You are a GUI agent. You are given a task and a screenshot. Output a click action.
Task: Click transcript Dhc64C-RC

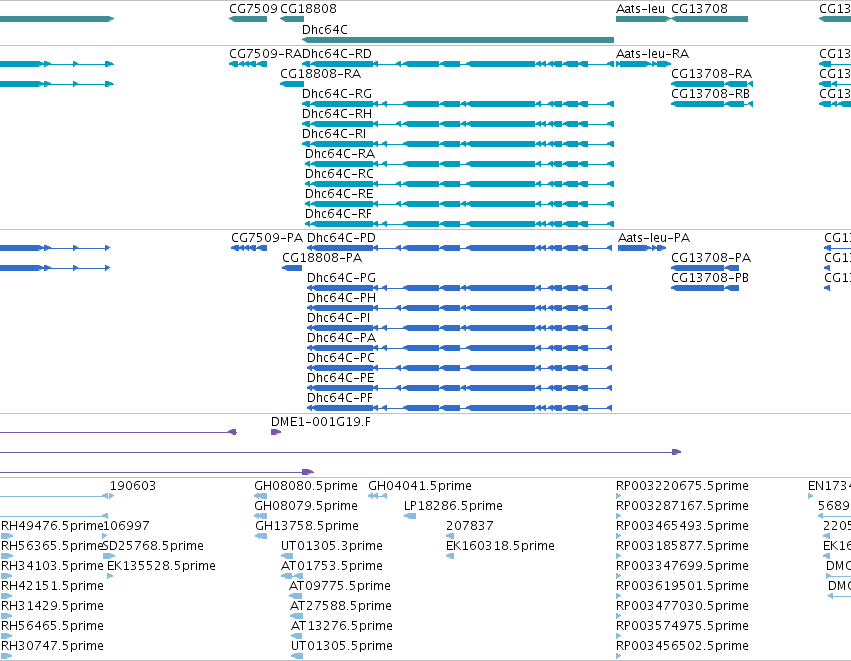click(x=339, y=174)
